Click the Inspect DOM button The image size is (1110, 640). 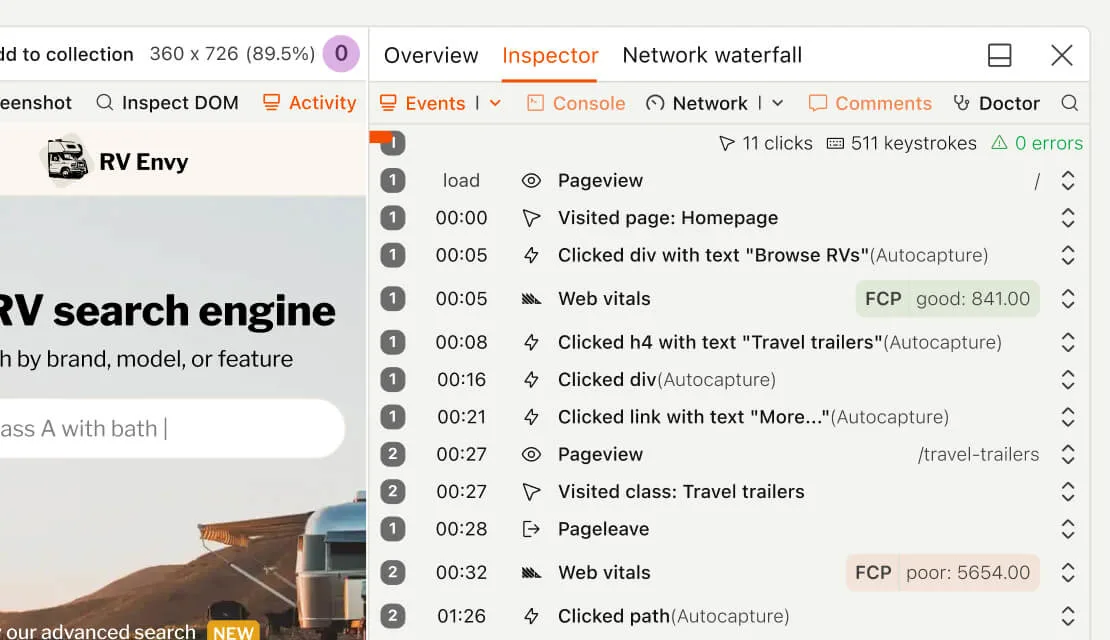pos(167,103)
